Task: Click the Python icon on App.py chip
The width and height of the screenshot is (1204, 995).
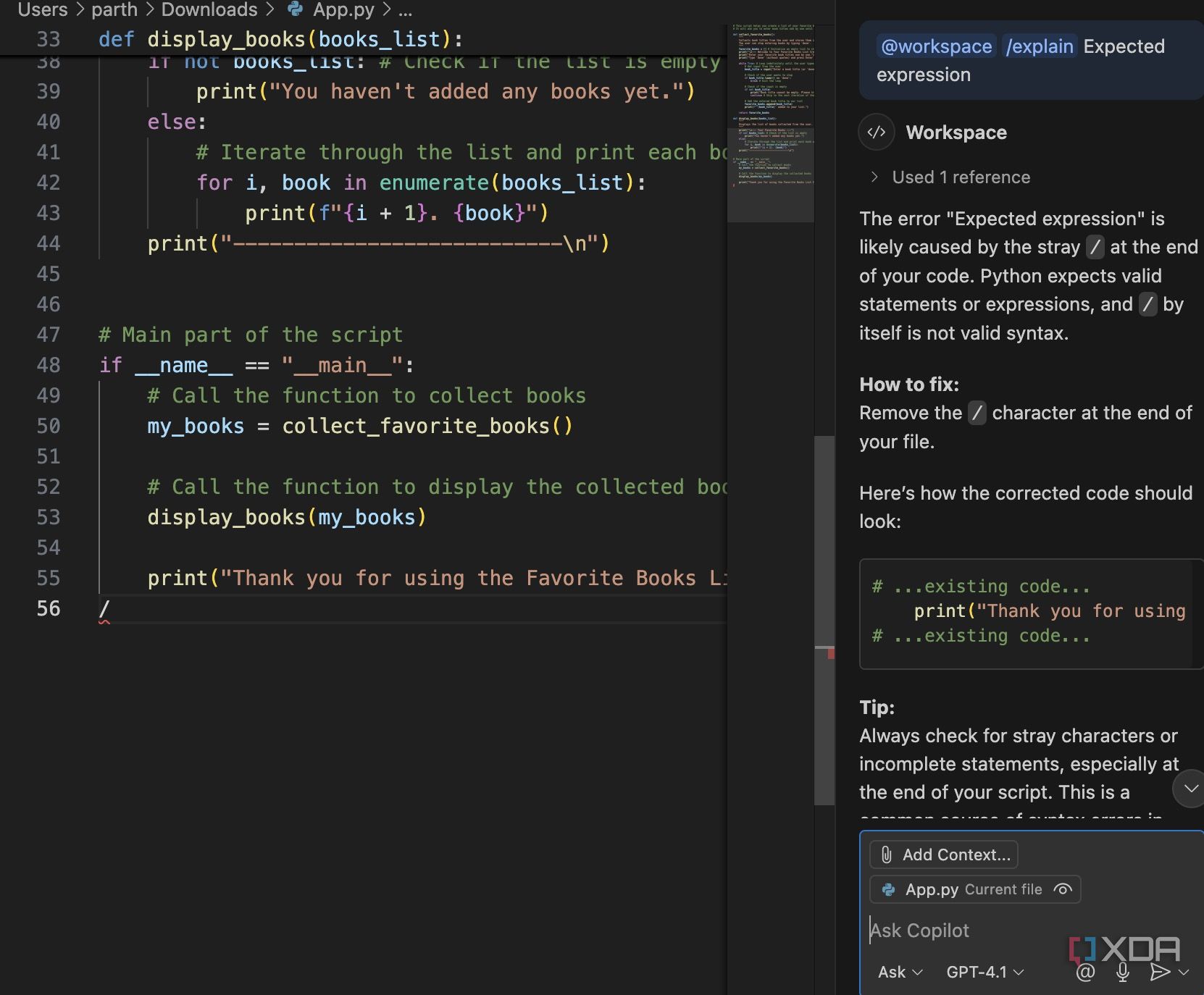Action: coord(888,889)
